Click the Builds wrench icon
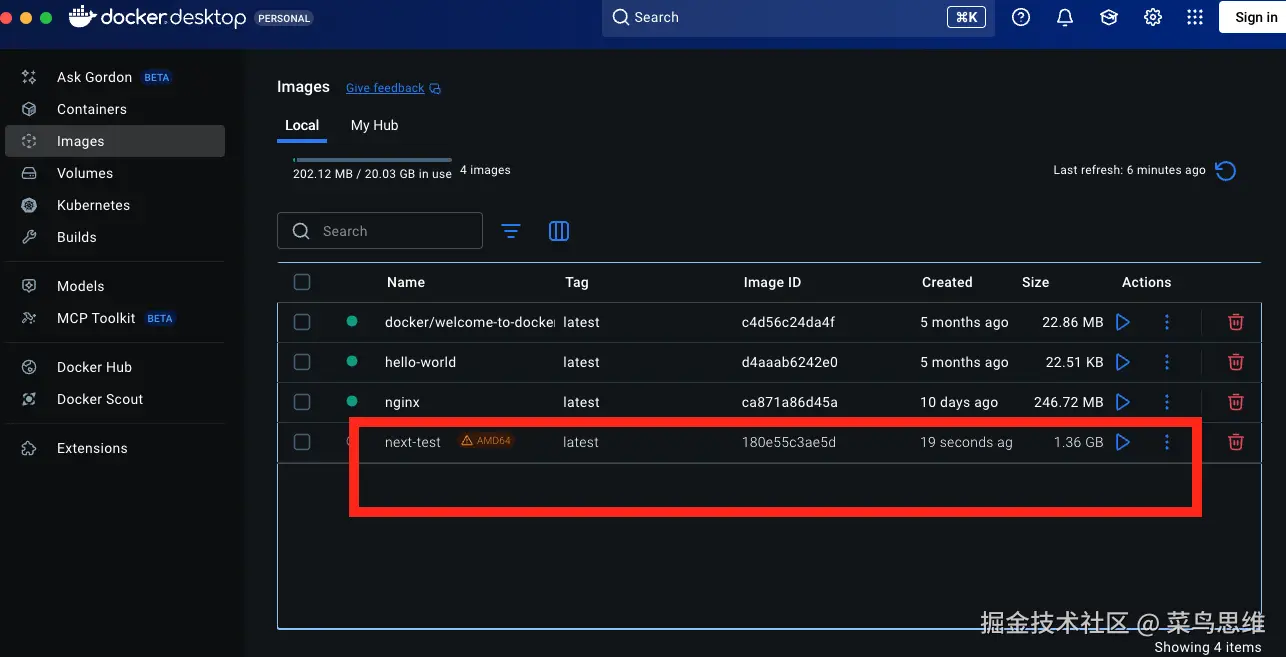1286x657 pixels. click(29, 237)
